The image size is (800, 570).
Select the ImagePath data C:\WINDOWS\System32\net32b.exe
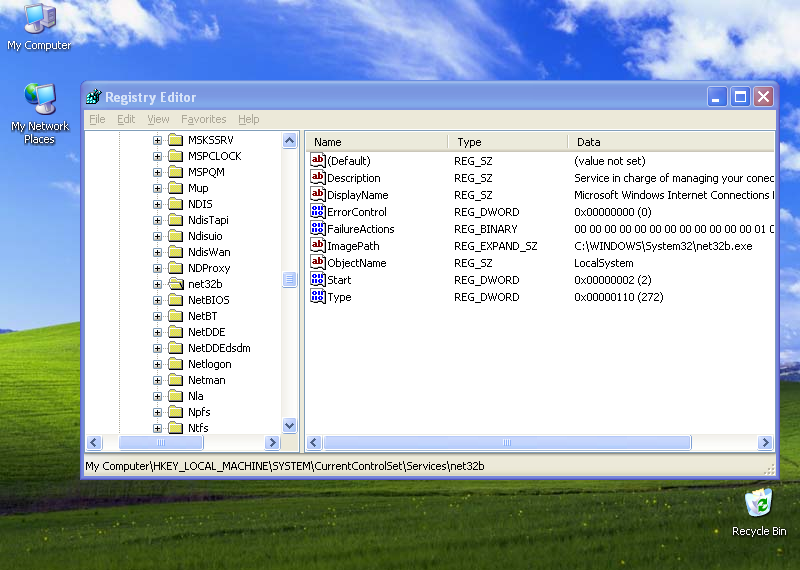pos(663,246)
